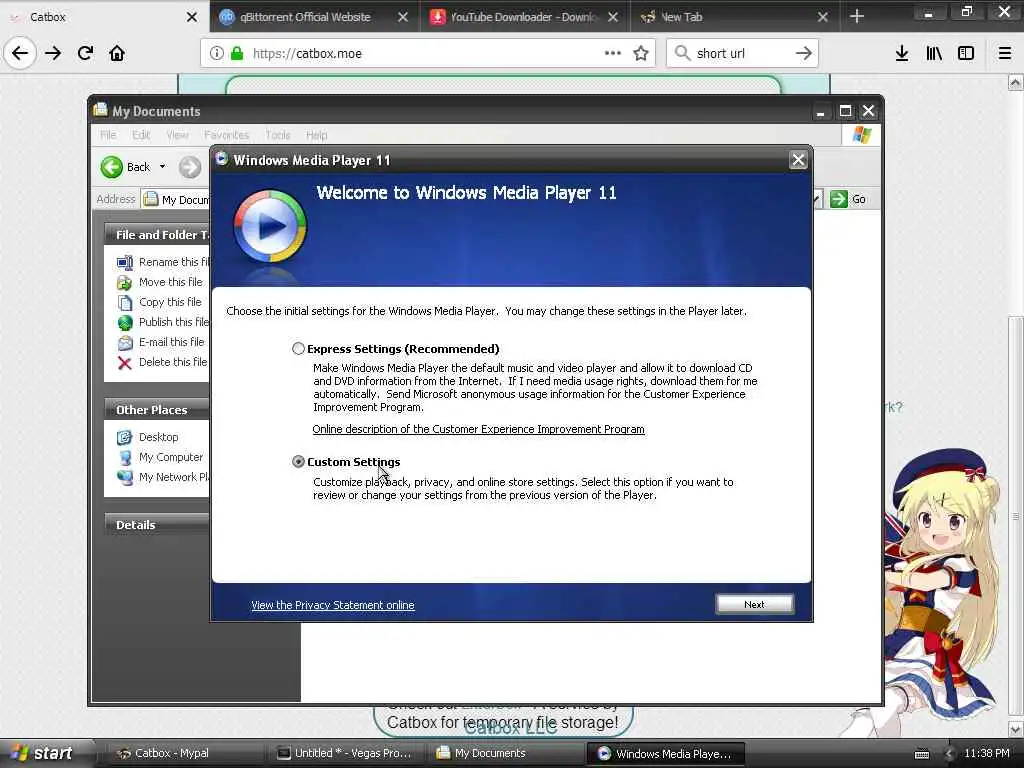Expand Details panel header
Viewport: 1024px width, 768px height.
157,524
